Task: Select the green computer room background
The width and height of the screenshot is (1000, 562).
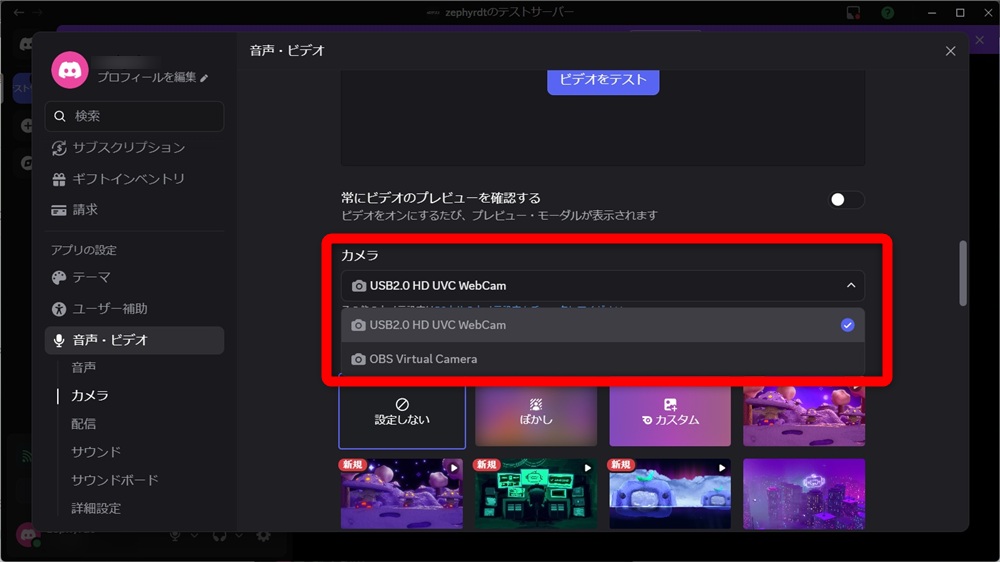Action: tap(536, 494)
